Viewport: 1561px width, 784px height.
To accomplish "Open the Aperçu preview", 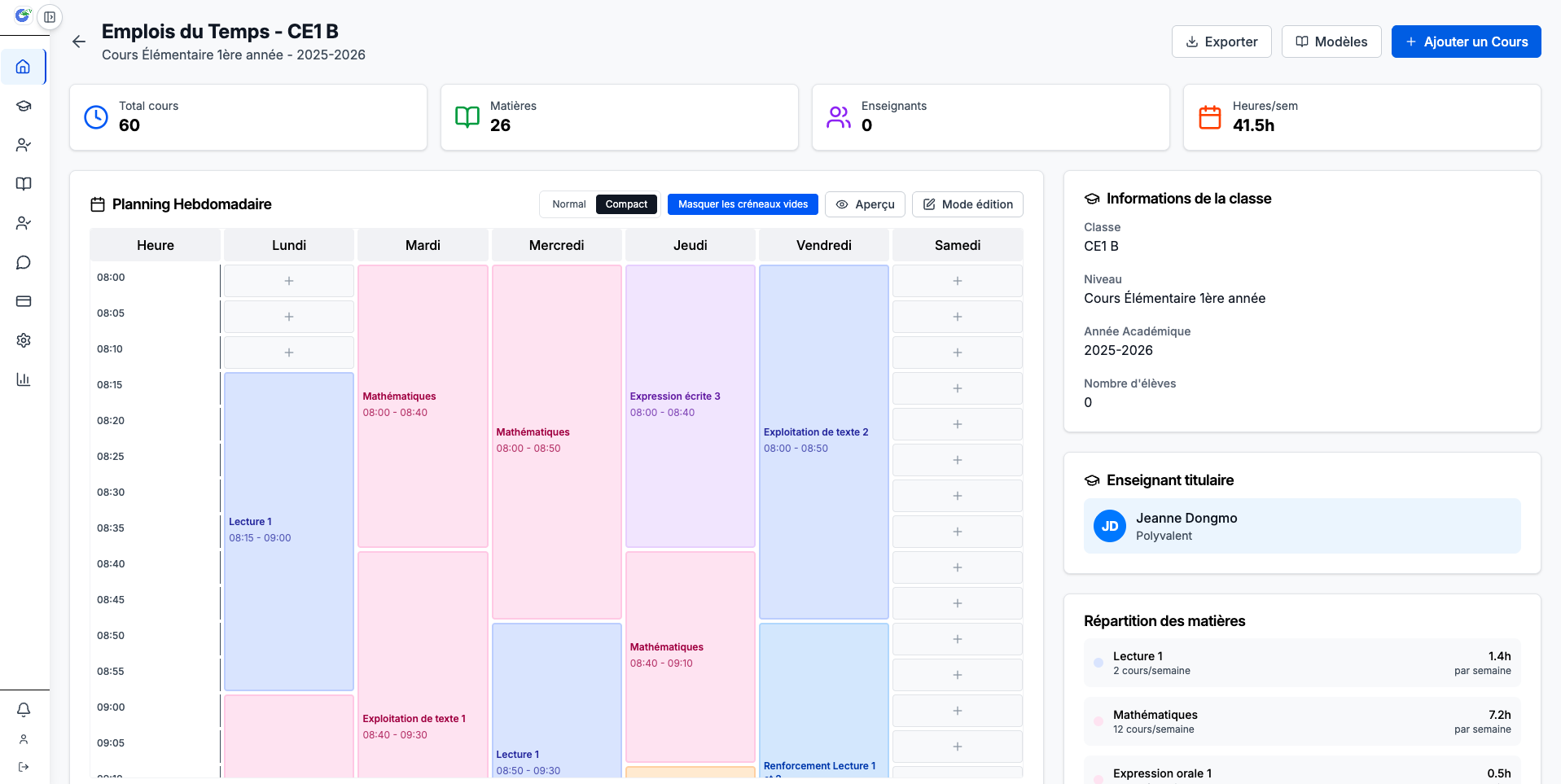I will (x=865, y=204).
